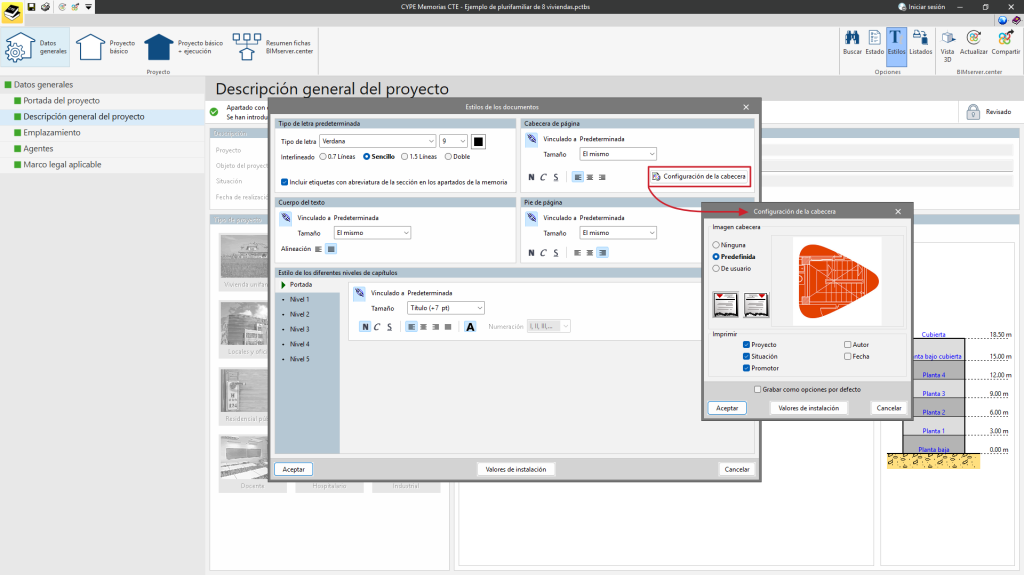Click the black font color swatch
This screenshot has height=575, width=1024.
(x=478, y=141)
